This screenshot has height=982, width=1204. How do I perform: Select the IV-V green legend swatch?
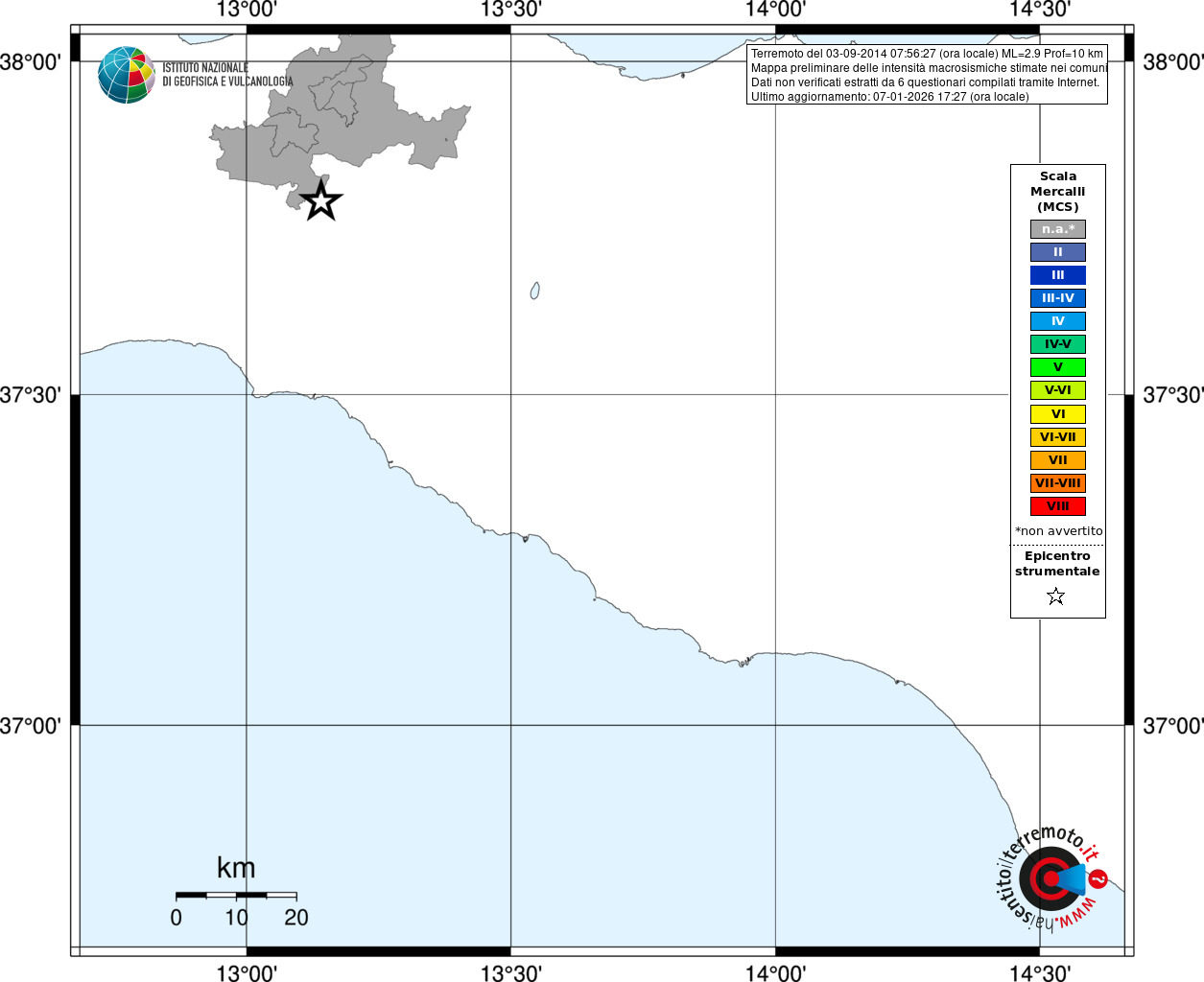(x=1058, y=344)
